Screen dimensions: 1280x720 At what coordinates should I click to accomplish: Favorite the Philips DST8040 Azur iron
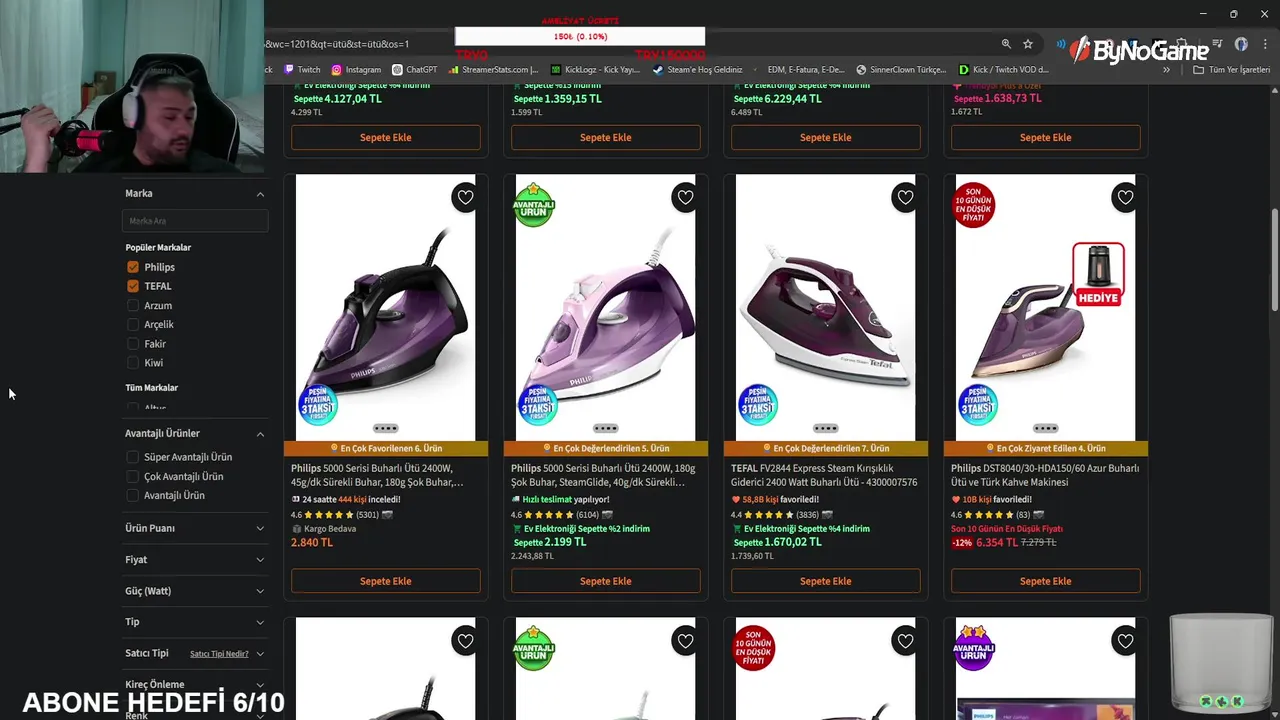(1125, 197)
